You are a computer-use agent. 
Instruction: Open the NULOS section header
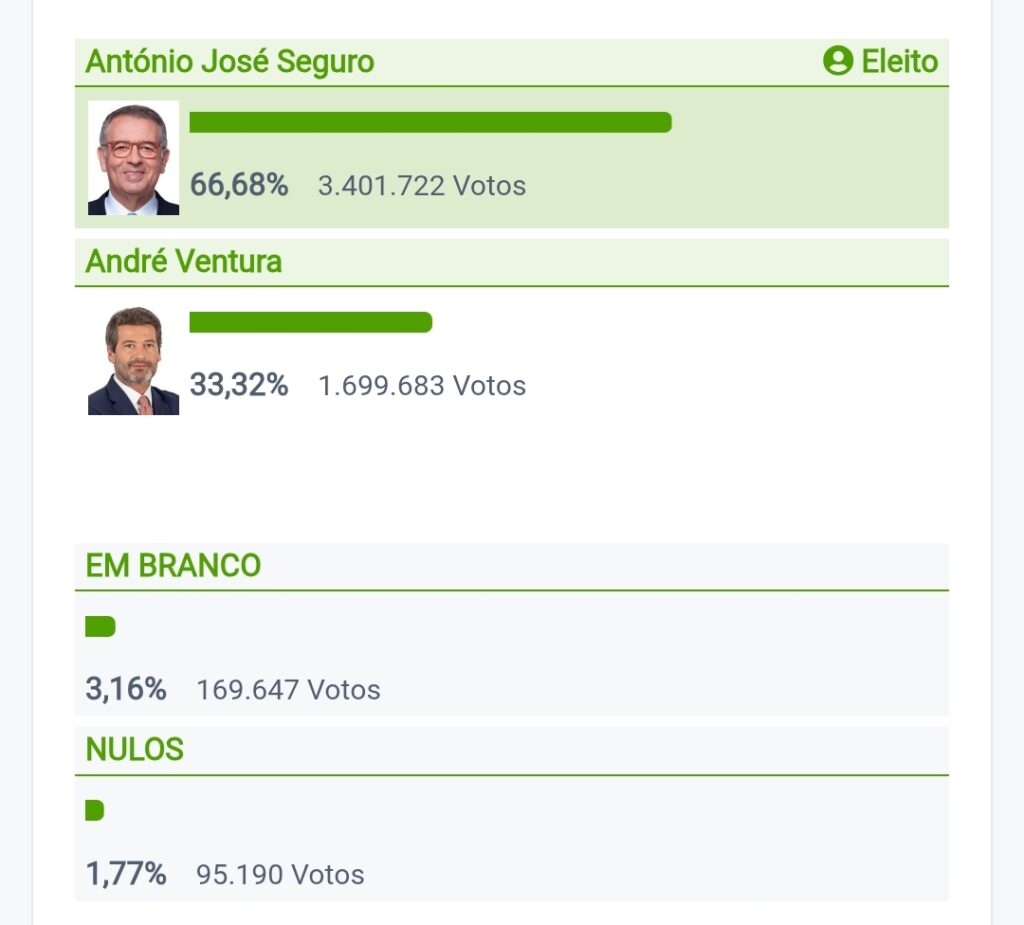tap(135, 750)
